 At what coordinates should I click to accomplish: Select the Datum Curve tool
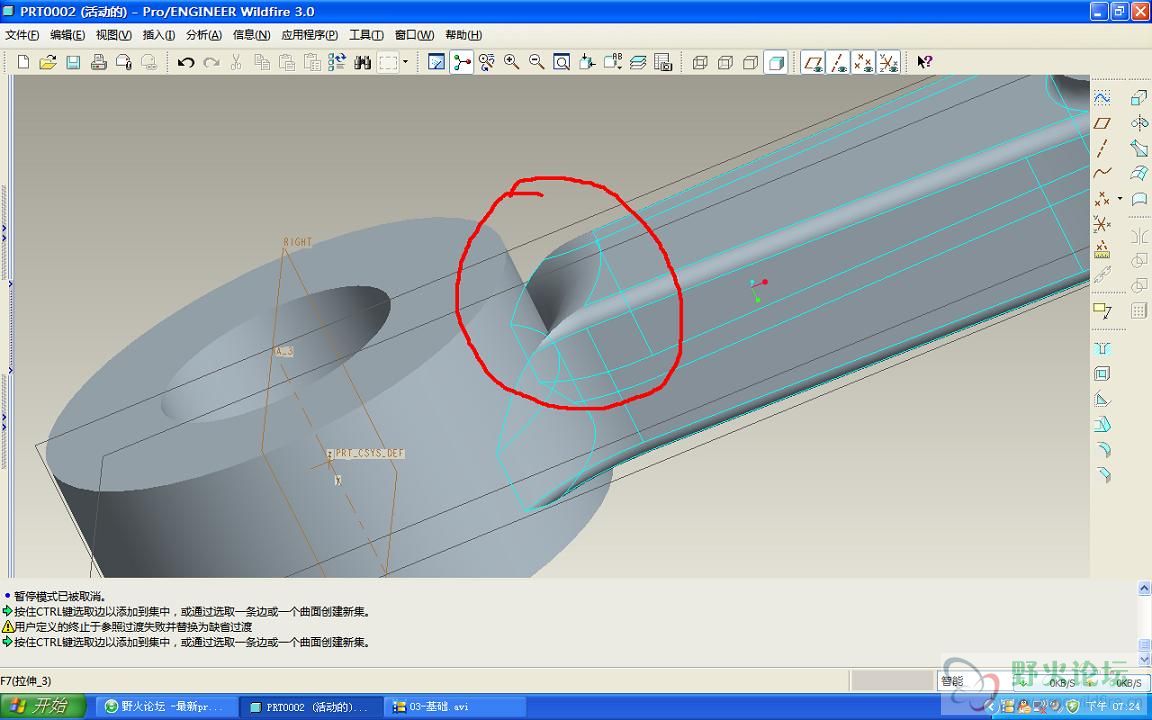pyautogui.click(x=1102, y=173)
